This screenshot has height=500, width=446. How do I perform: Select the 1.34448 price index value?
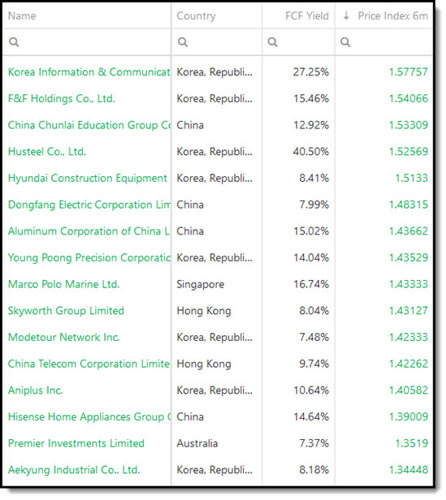coord(409,470)
